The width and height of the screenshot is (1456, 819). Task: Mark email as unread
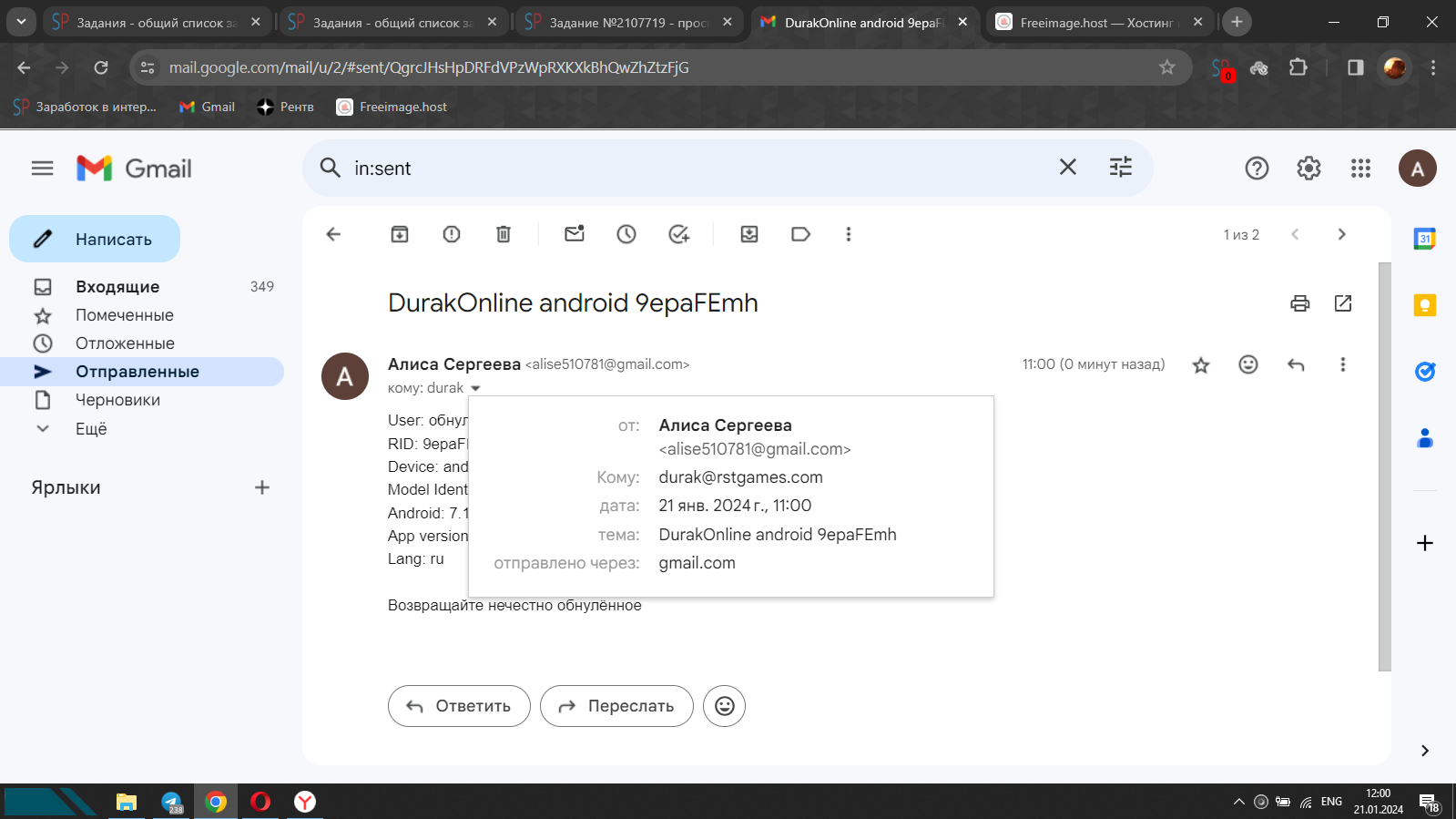pos(575,234)
